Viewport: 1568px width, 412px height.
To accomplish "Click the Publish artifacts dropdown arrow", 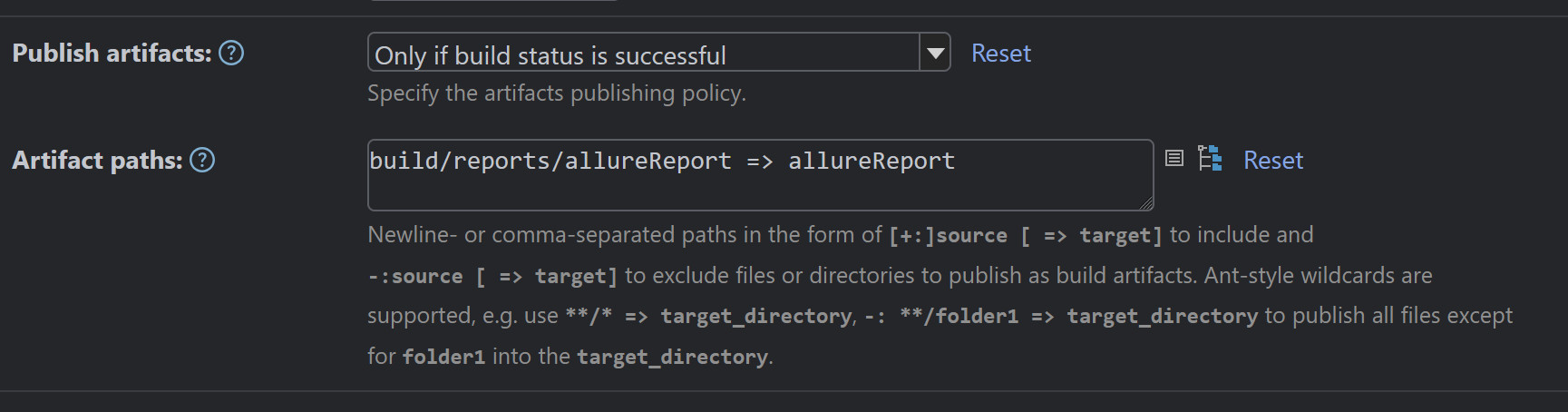I will [x=935, y=54].
